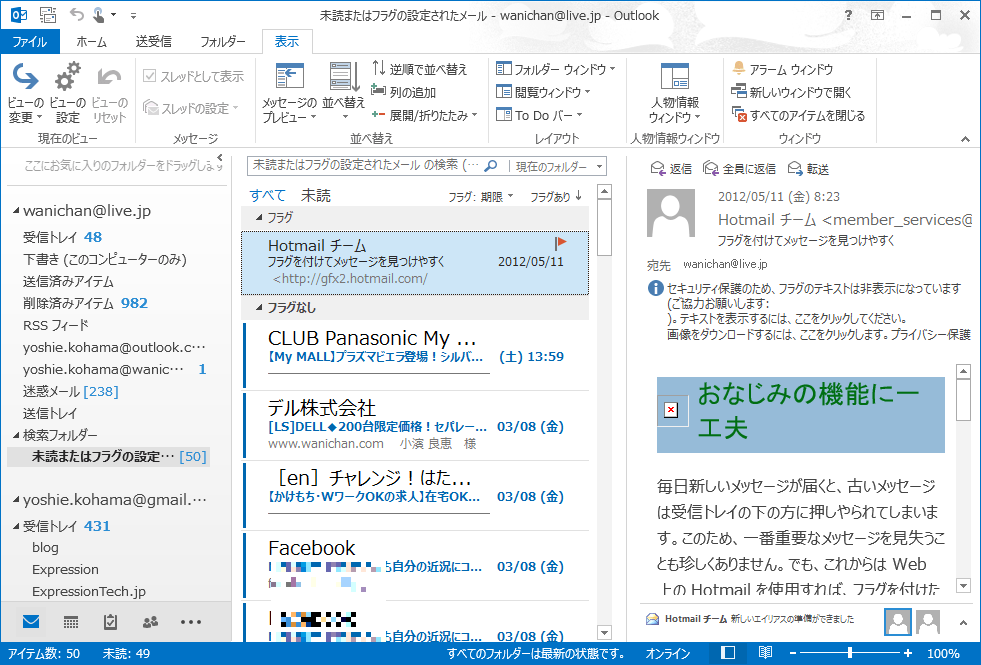Open the デル株式会社 message
Viewport: 981px width, 665px height.
point(416,425)
